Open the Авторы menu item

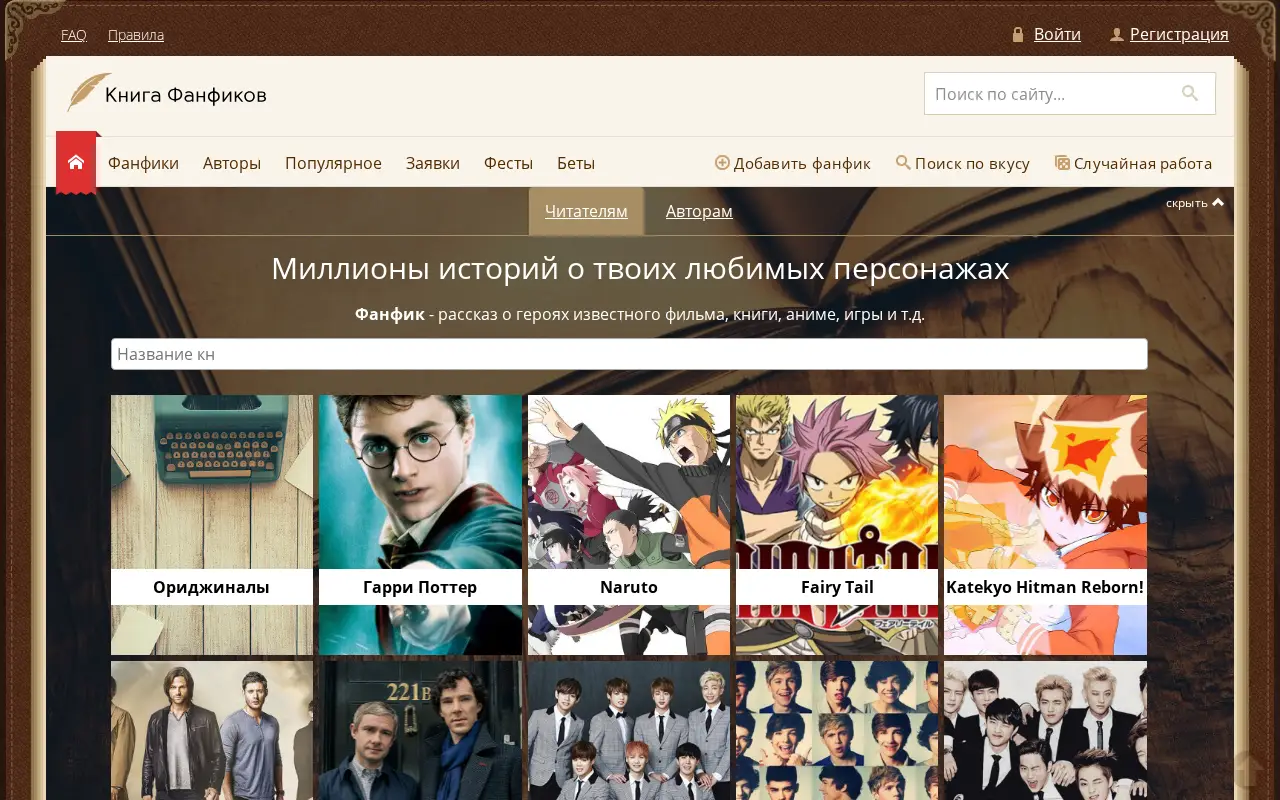232,163
